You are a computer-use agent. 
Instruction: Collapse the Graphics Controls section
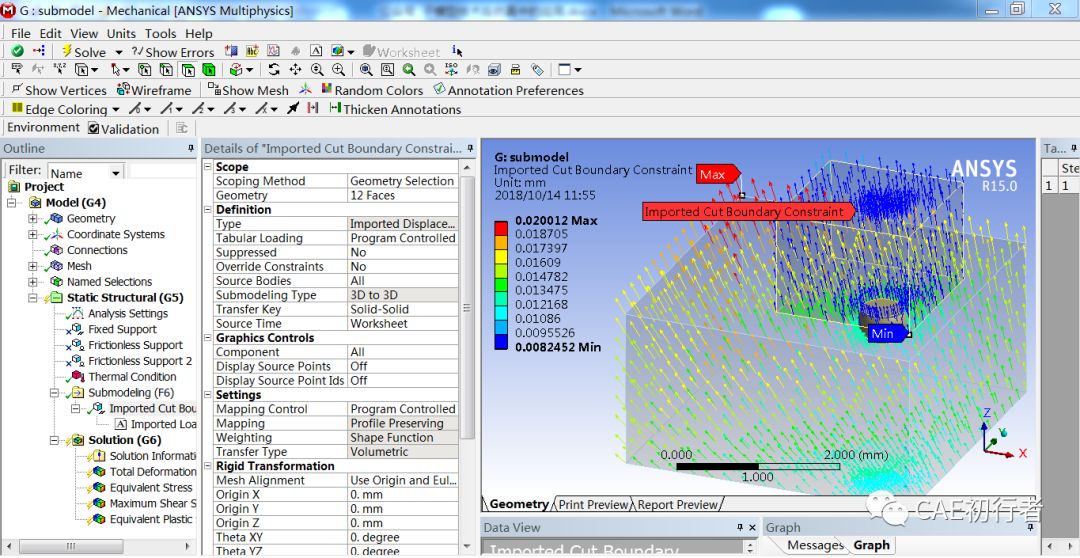tap(208, 338)
